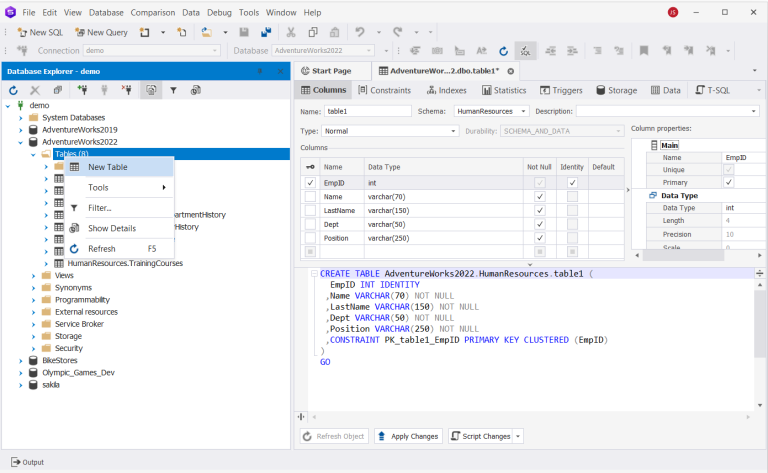
Task: Click the filter funnel icon in Database Explorer
Action: (x=173, y=90)
